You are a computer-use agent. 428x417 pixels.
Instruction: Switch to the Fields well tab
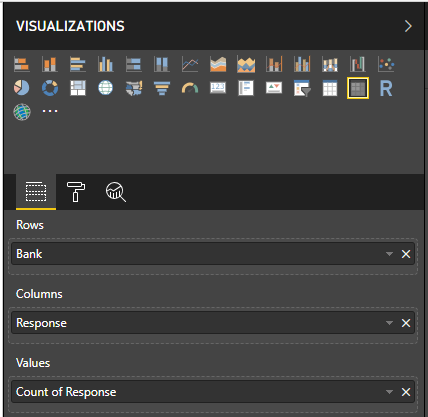36,192
